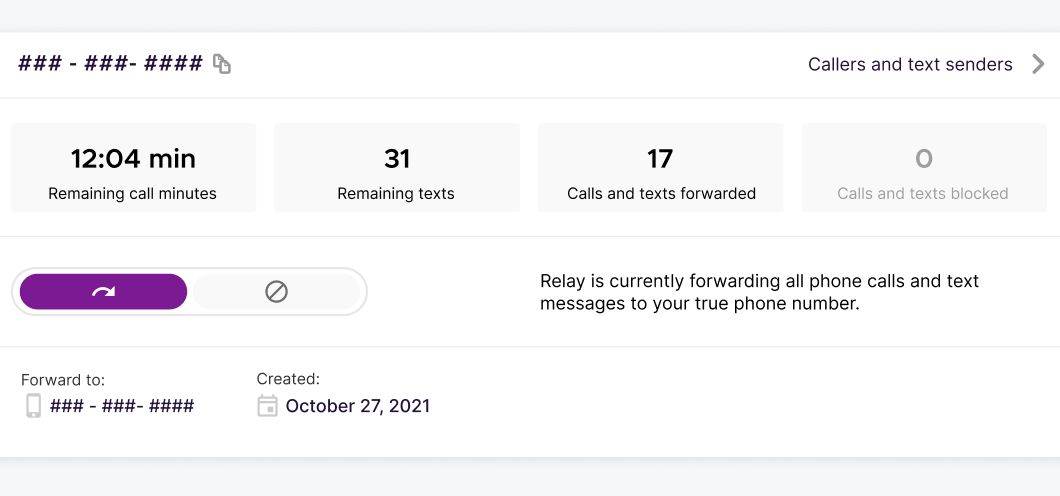Click the October 27, 2021 date
1060x496 pixels.
coord(357,406)
